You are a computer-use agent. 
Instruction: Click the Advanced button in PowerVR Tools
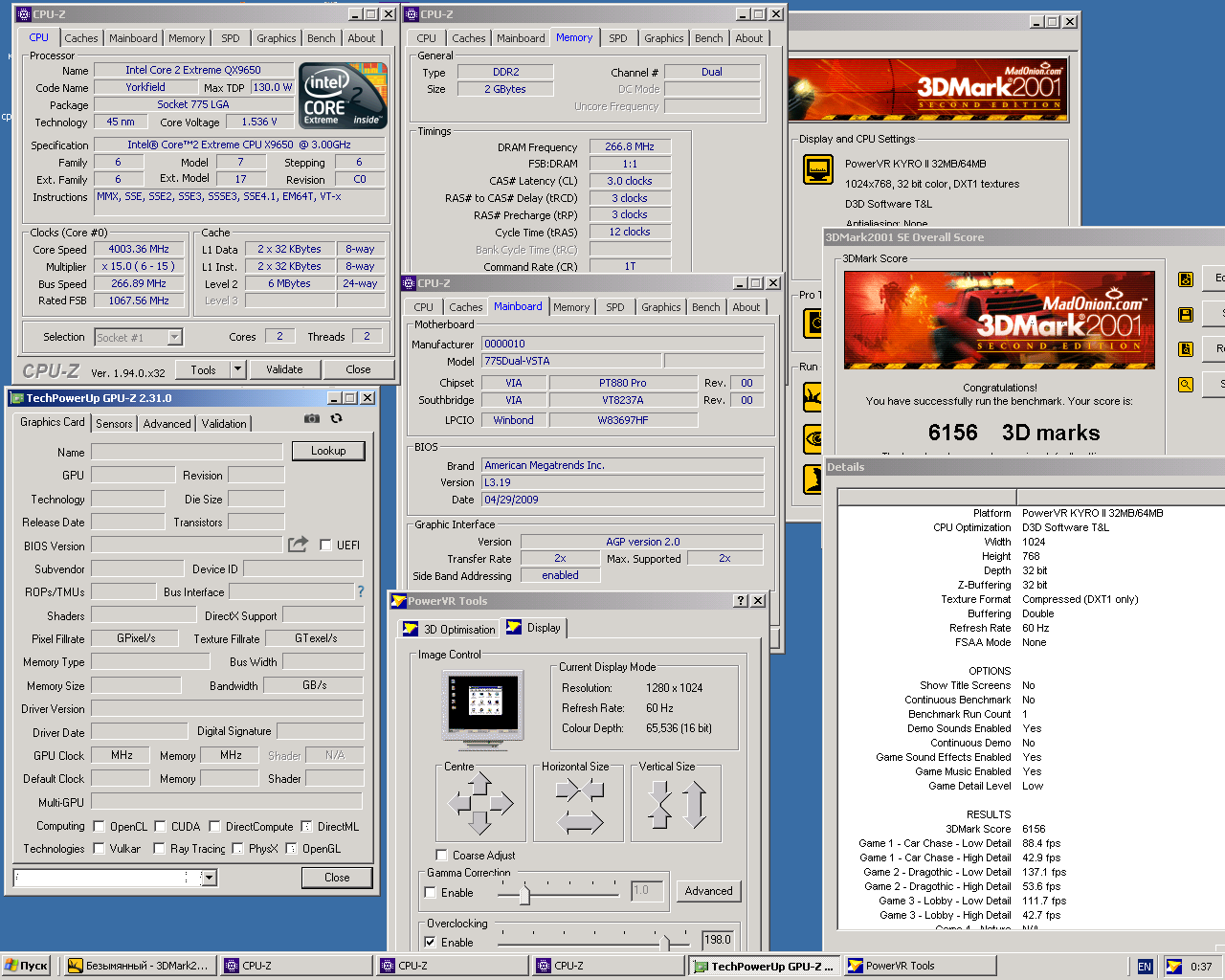708,891
